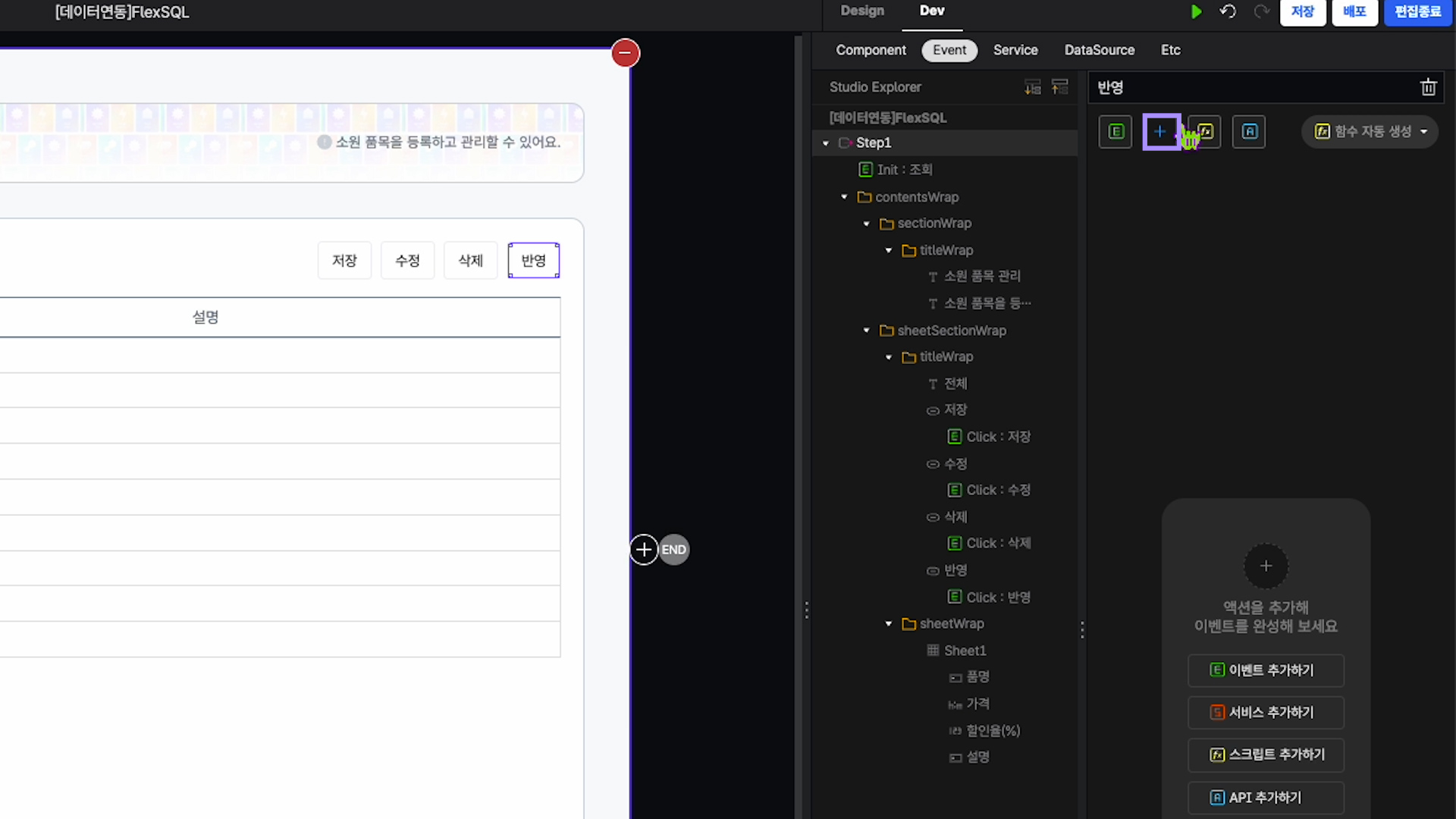
Task: Open the DataSource tab
Action: pos(1100,50)
